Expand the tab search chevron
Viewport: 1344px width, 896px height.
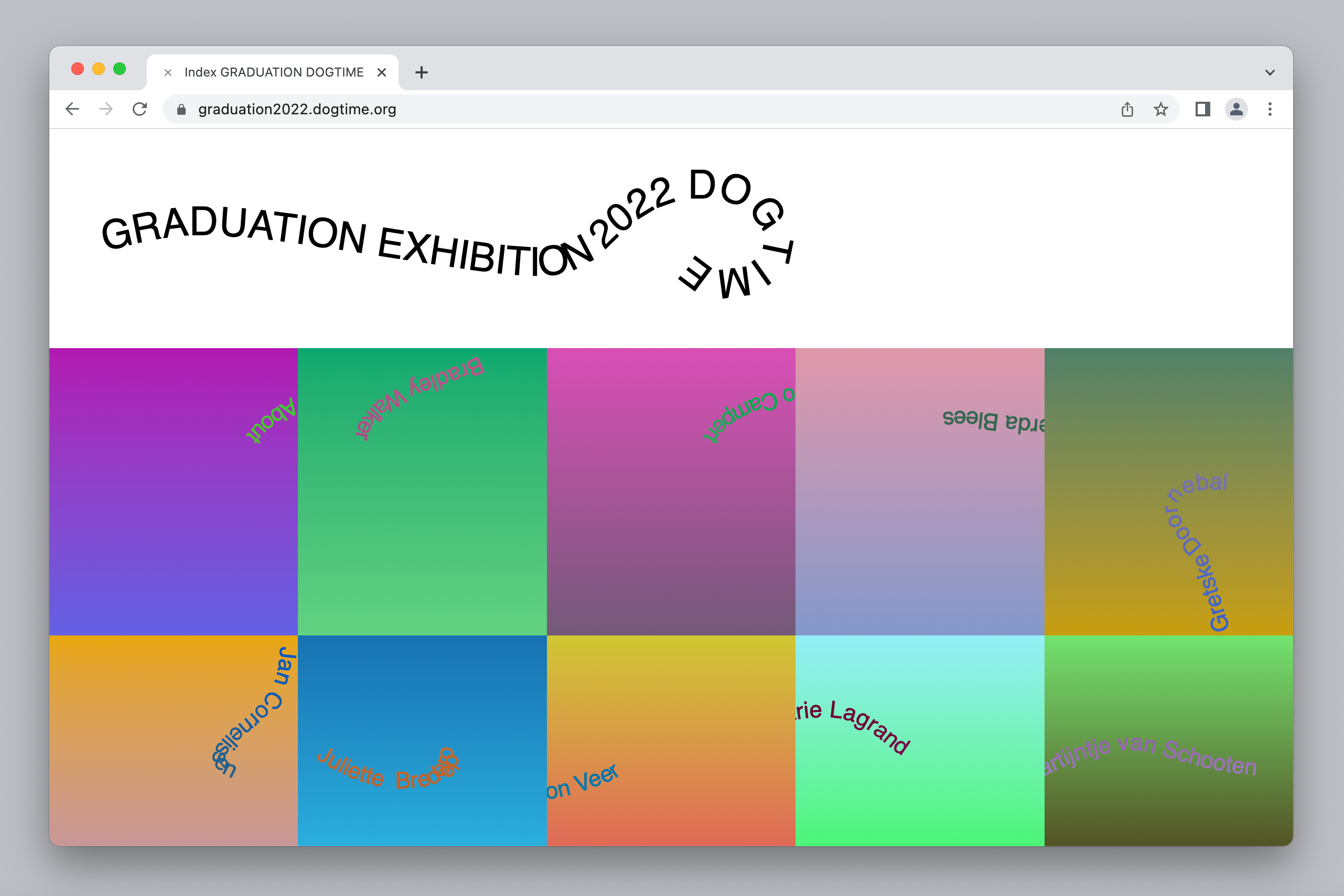click(x=1270, y=72)
